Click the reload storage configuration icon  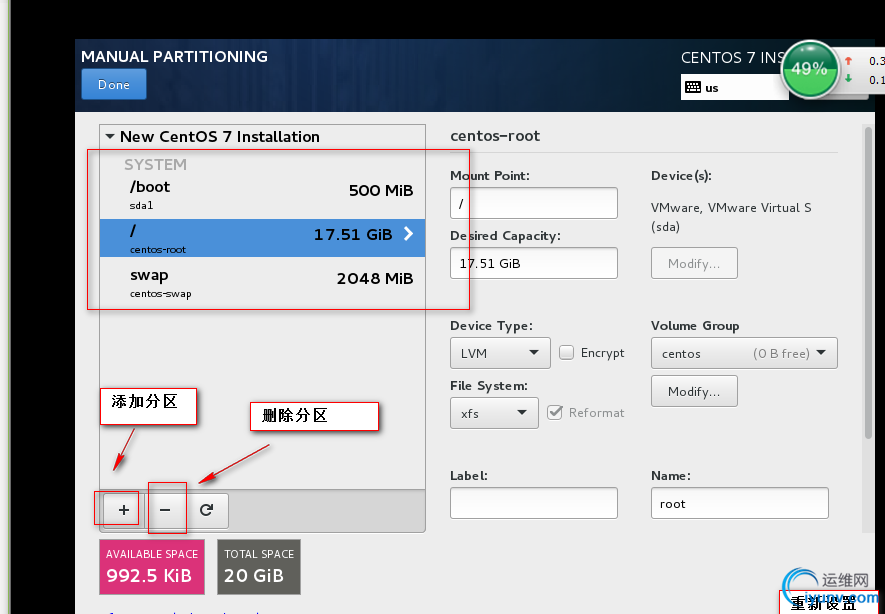tap(207, 510)
